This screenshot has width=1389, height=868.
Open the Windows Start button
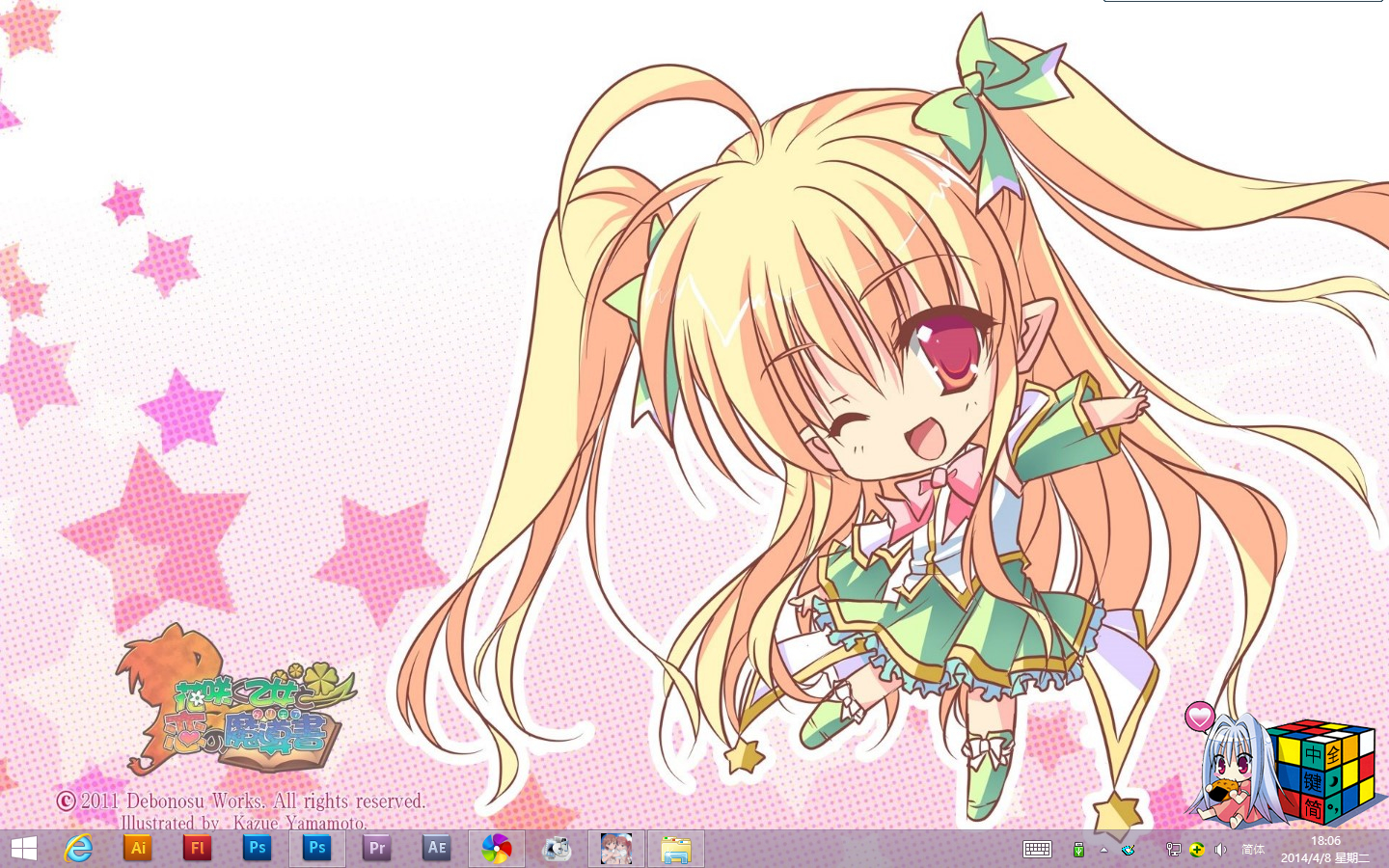[x=23, y=849]
